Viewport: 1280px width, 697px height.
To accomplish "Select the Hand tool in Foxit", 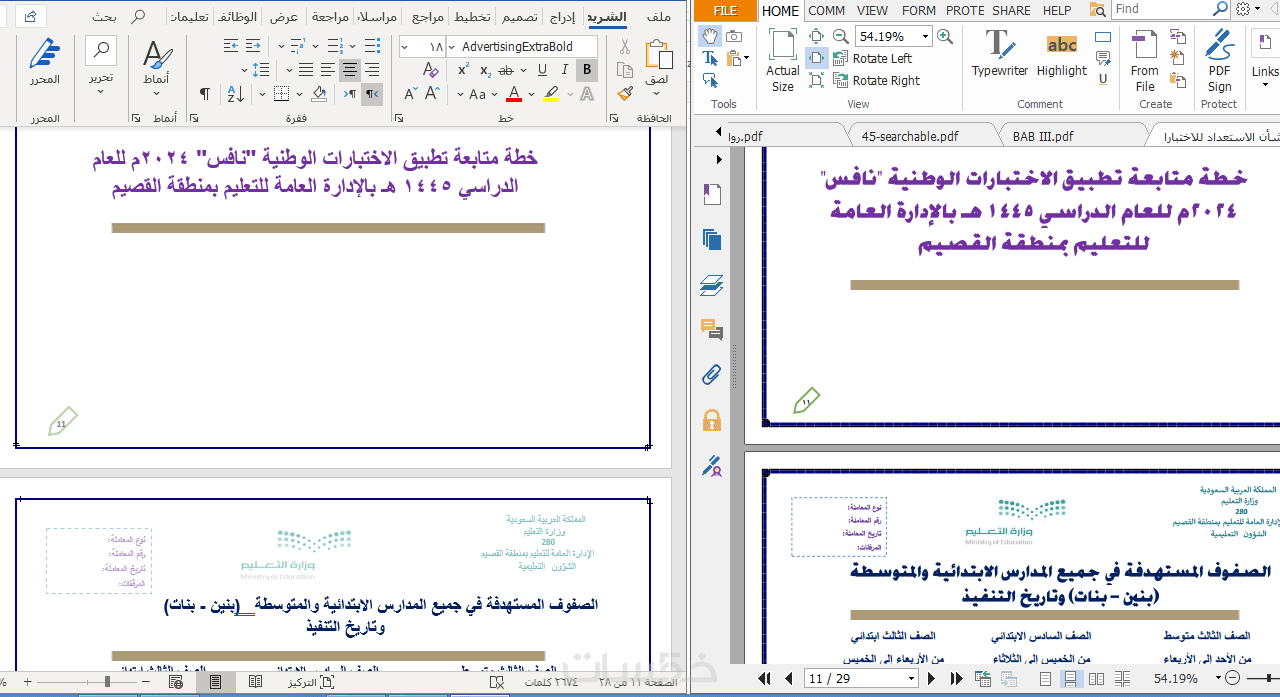I will point(710,36).
